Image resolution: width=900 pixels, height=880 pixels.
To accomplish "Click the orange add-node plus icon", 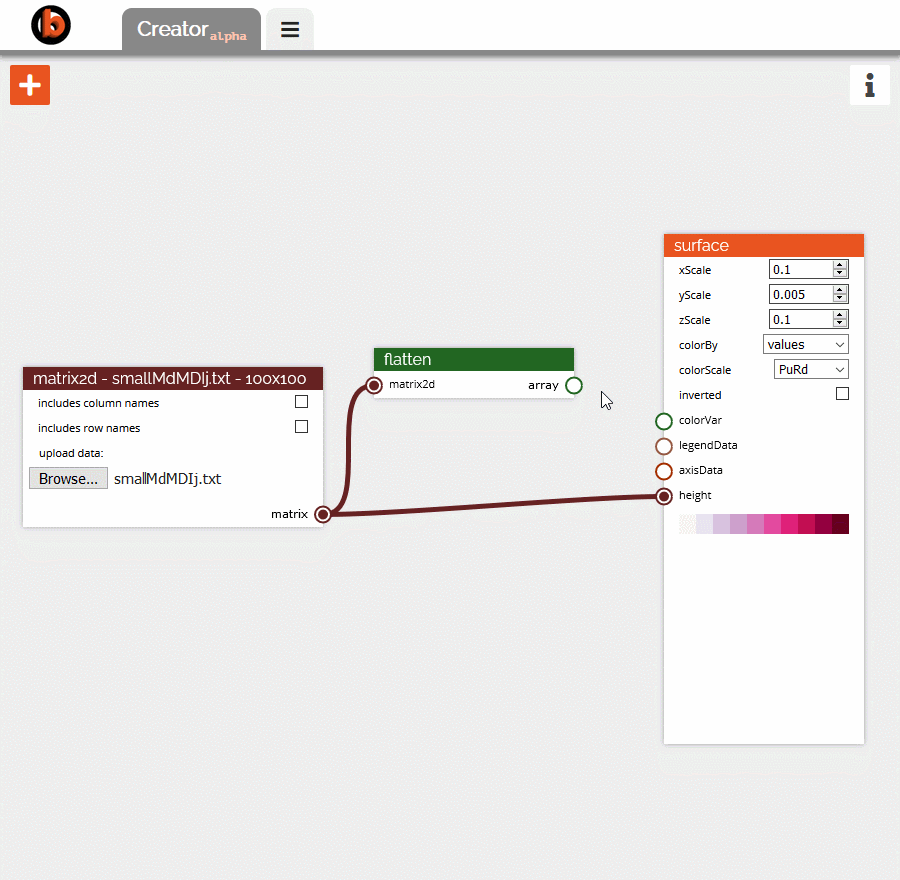I will (29, 85).
